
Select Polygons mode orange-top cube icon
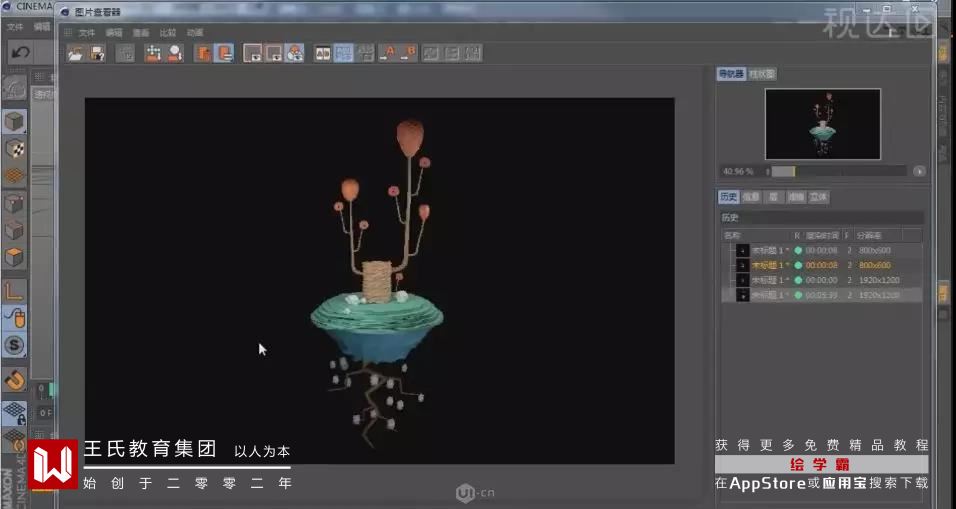point(14,257)
